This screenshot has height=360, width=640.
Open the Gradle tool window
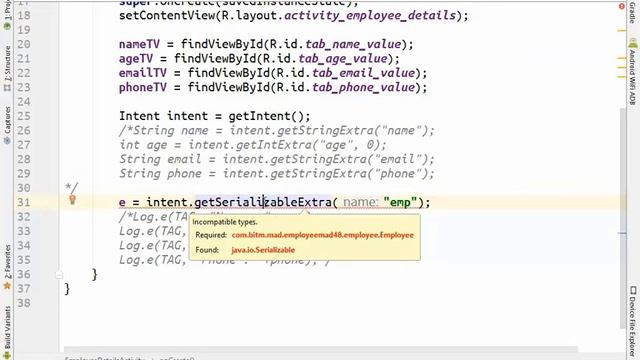click(632, 12)
